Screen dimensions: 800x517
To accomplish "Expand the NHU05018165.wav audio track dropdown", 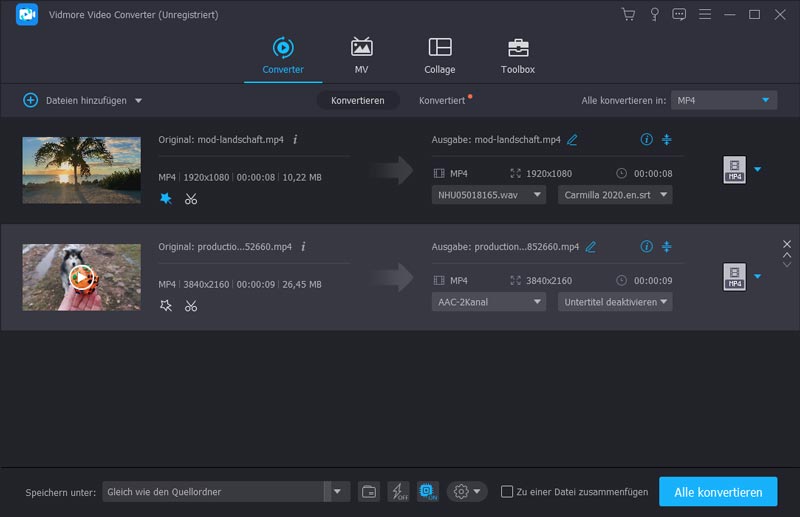I will 489,195.
